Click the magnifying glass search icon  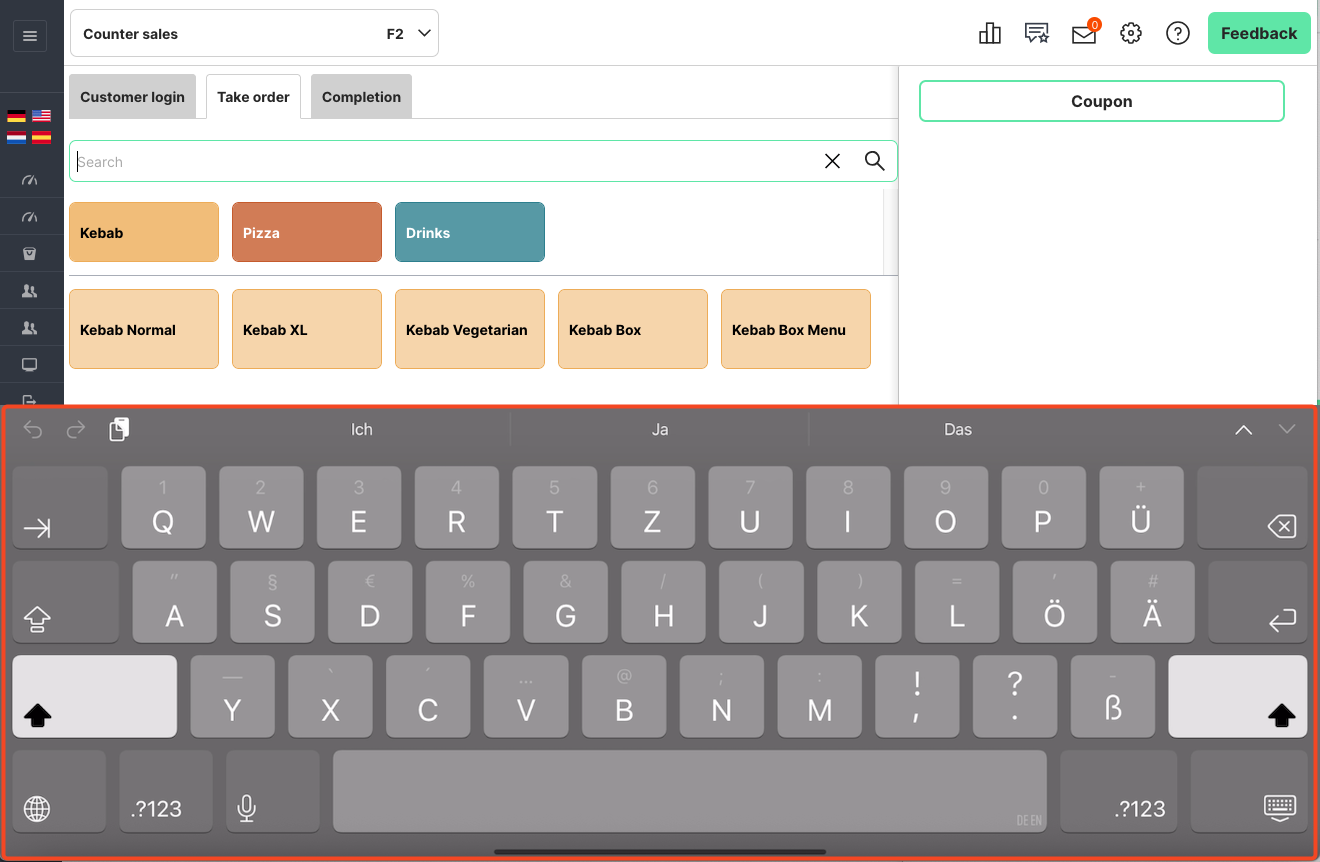[874, 161]
